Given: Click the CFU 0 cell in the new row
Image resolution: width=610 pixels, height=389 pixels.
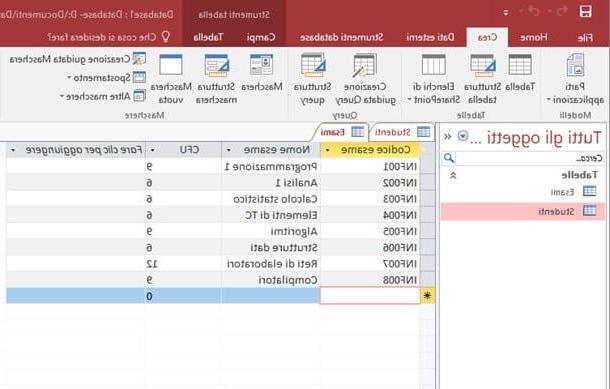Looking at the screenshot, I should [183, 296].
